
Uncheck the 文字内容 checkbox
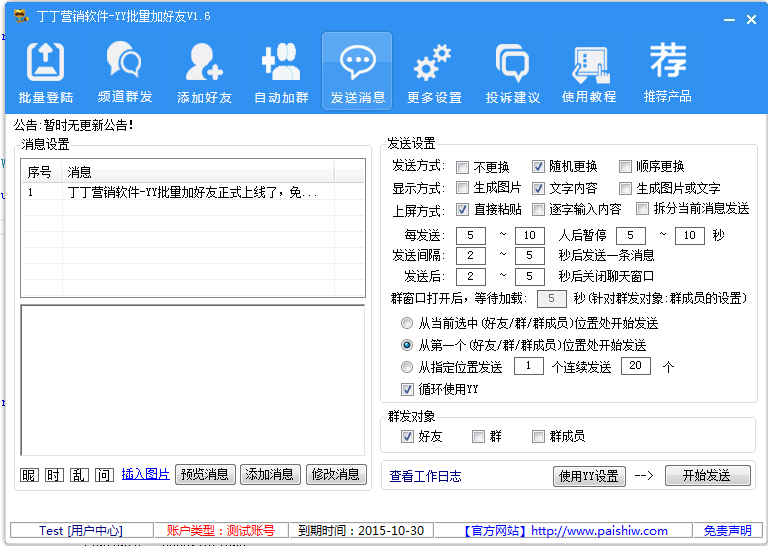[538, 188]
